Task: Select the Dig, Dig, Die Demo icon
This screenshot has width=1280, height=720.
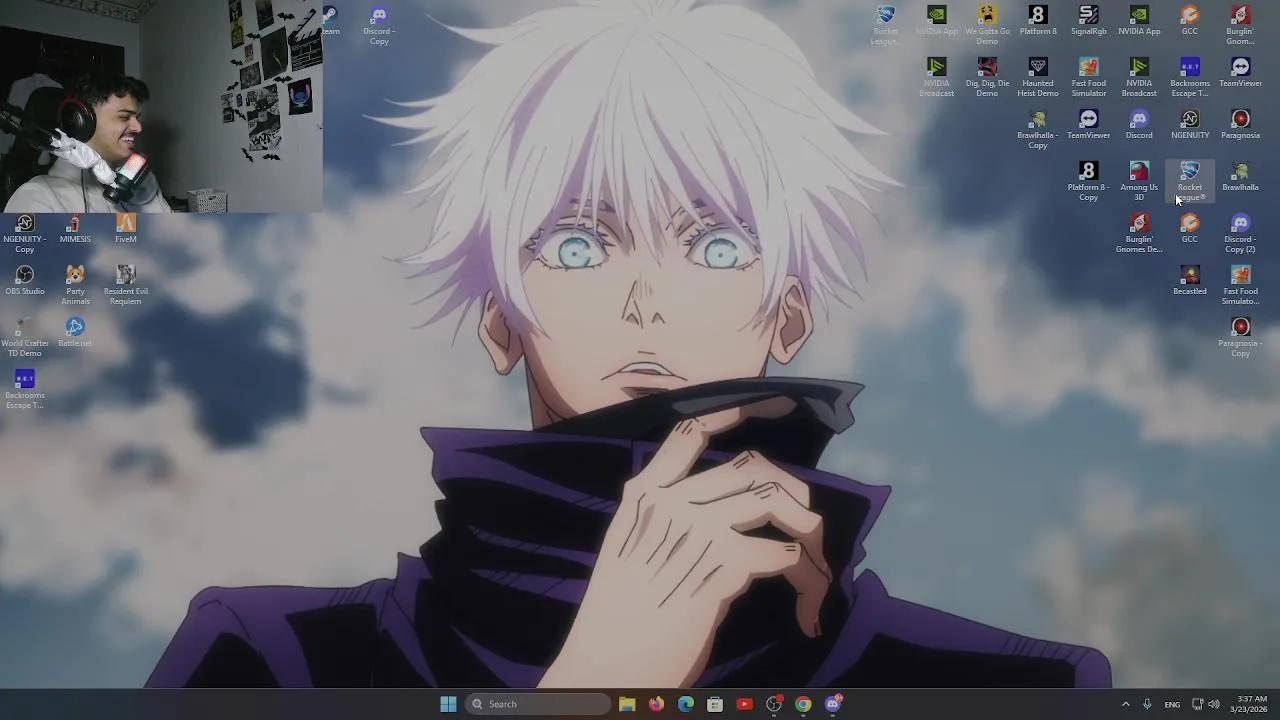Action: 987,77
